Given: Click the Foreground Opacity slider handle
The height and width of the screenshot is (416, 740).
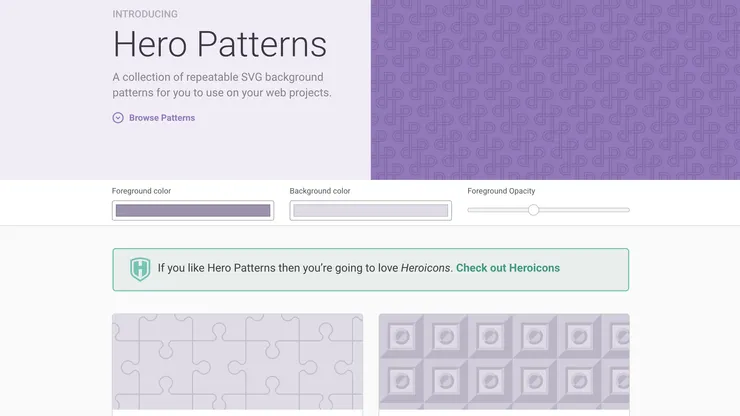Looking at the screenshot, I should 533,210.
